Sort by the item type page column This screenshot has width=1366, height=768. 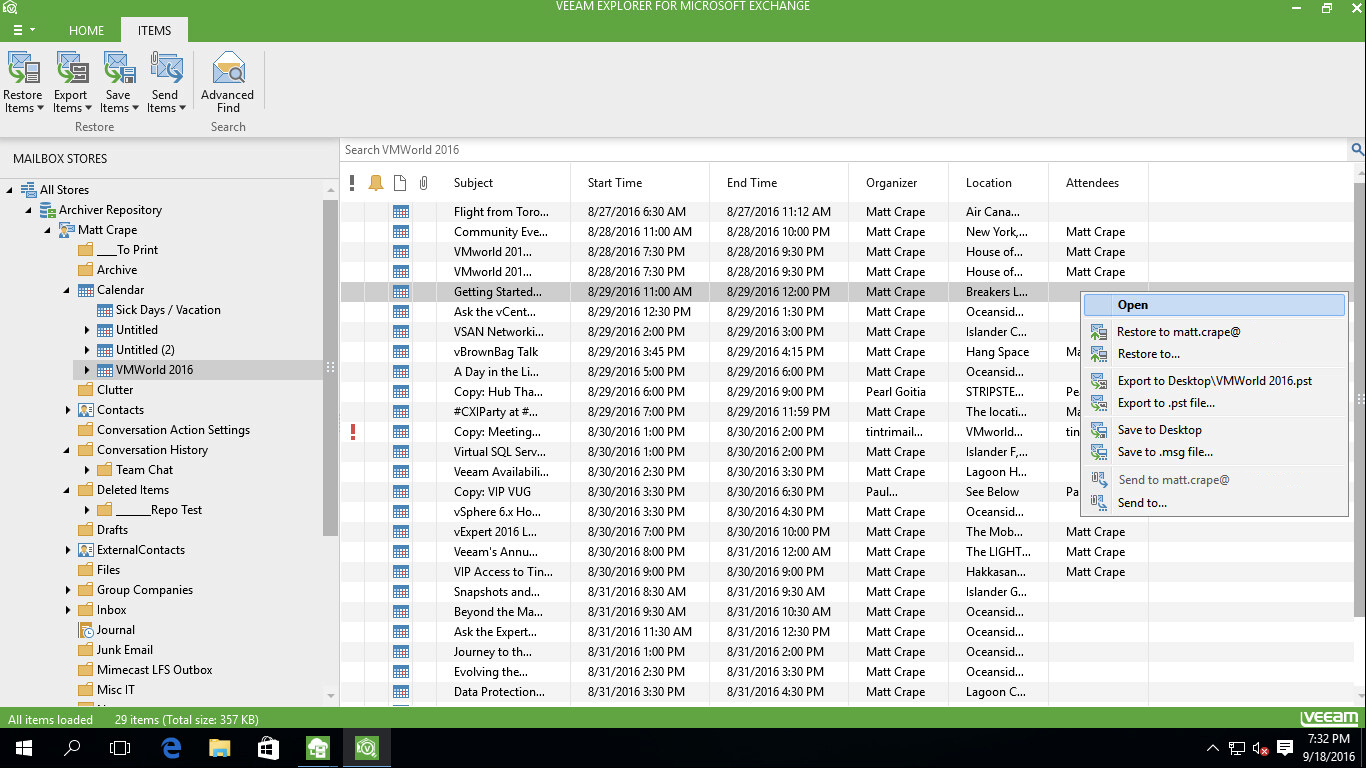pos(400,183)
